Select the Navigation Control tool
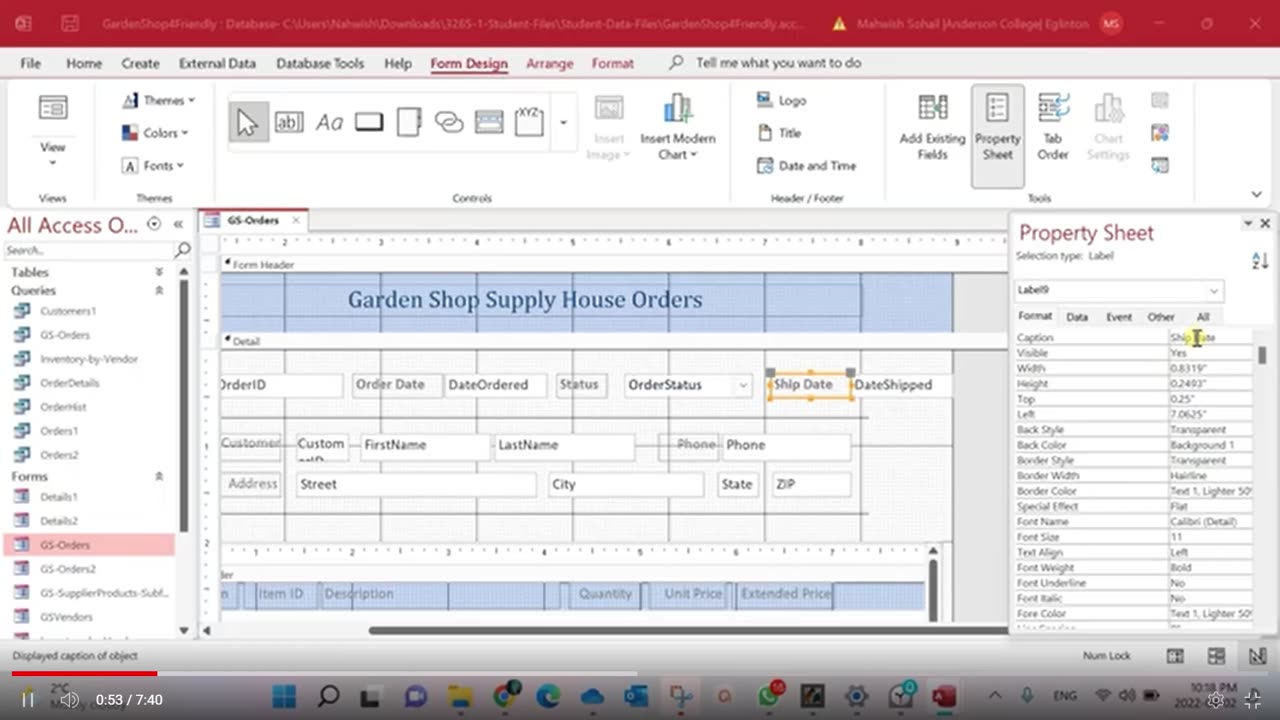The image size is (1280, 720). [489, 122]
